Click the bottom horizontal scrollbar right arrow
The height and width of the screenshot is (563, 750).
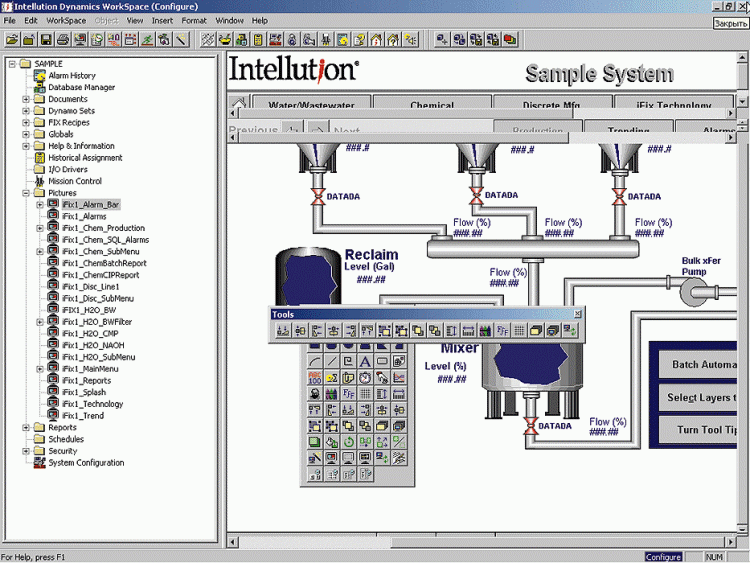[x=731, y=542]
